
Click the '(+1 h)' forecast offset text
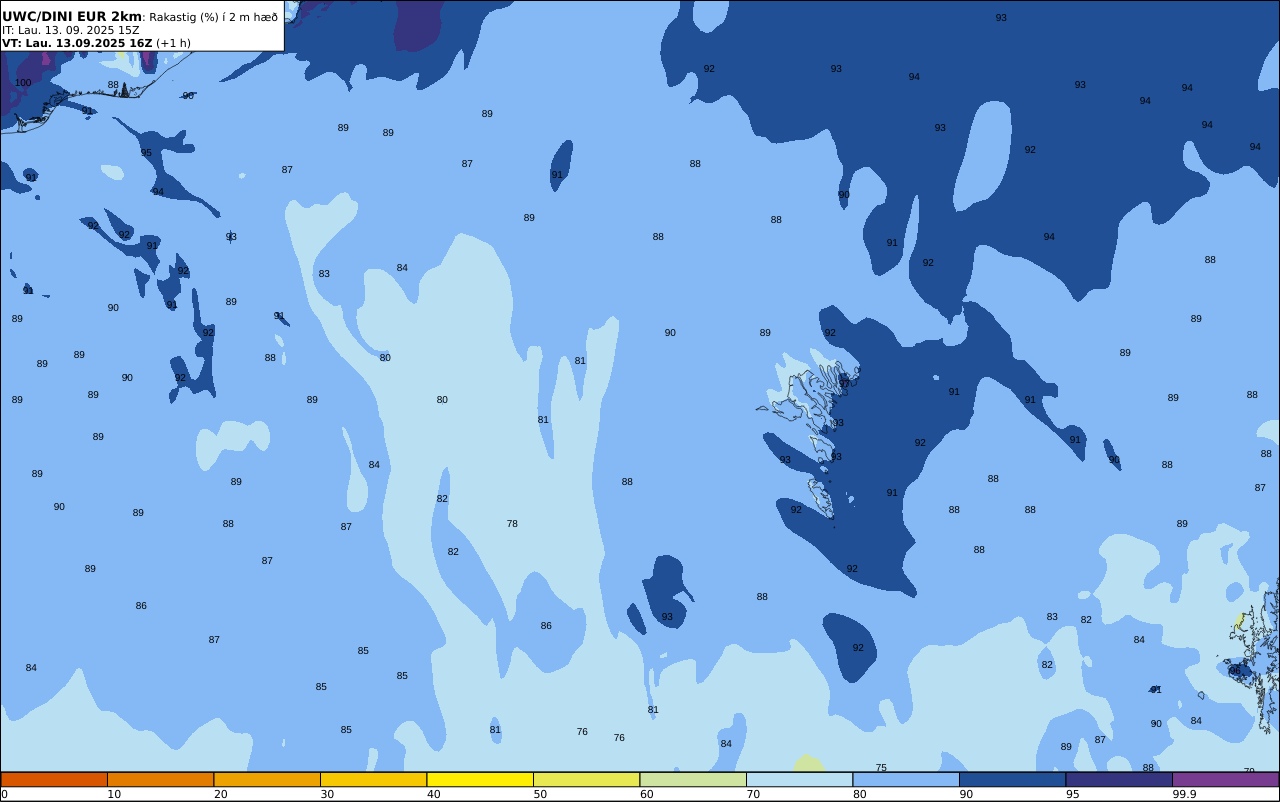pyautogui.click(x=173, y=43)
